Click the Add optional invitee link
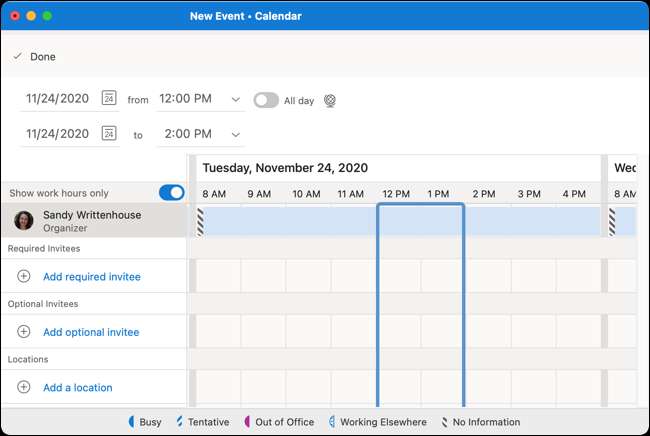Viewport: 650px width, 436px height. 91,332
